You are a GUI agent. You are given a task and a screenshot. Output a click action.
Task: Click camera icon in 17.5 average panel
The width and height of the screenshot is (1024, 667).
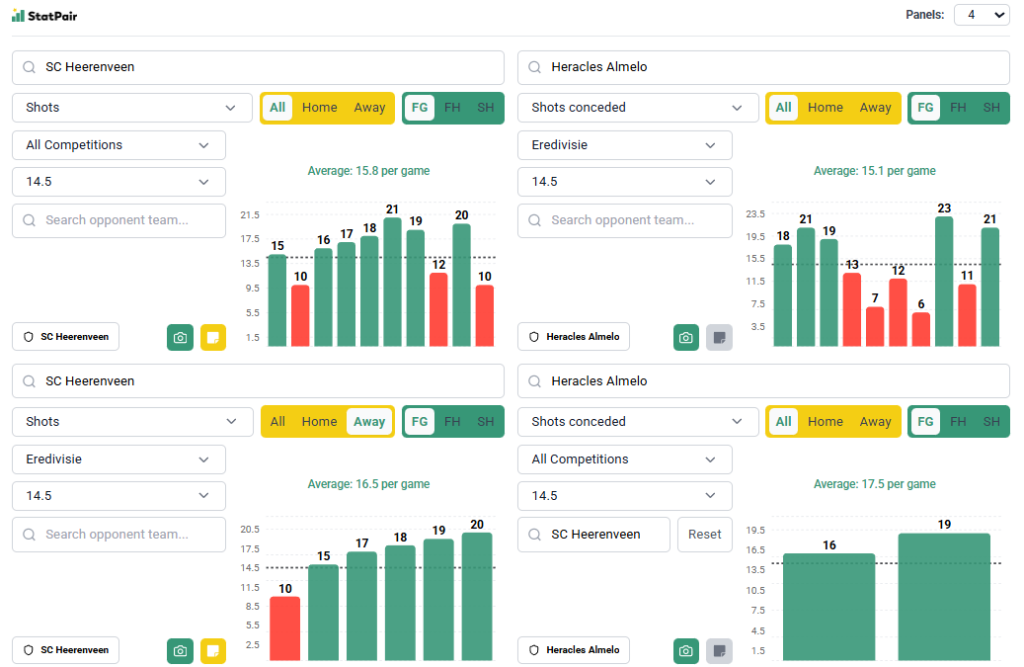(x=686, y=651)
